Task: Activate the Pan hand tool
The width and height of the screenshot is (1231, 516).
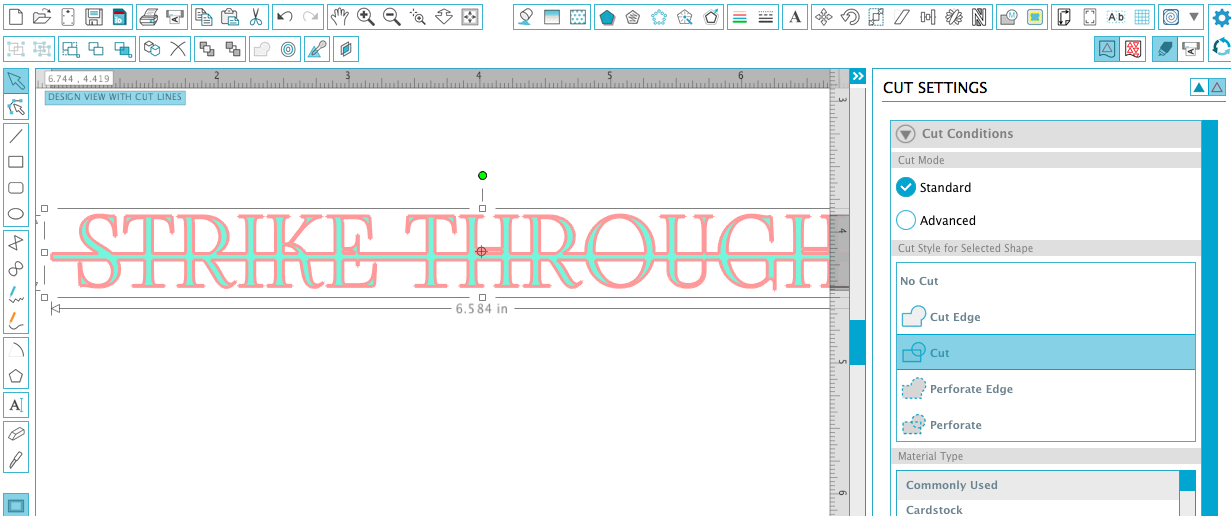Action: click(340, 17)
